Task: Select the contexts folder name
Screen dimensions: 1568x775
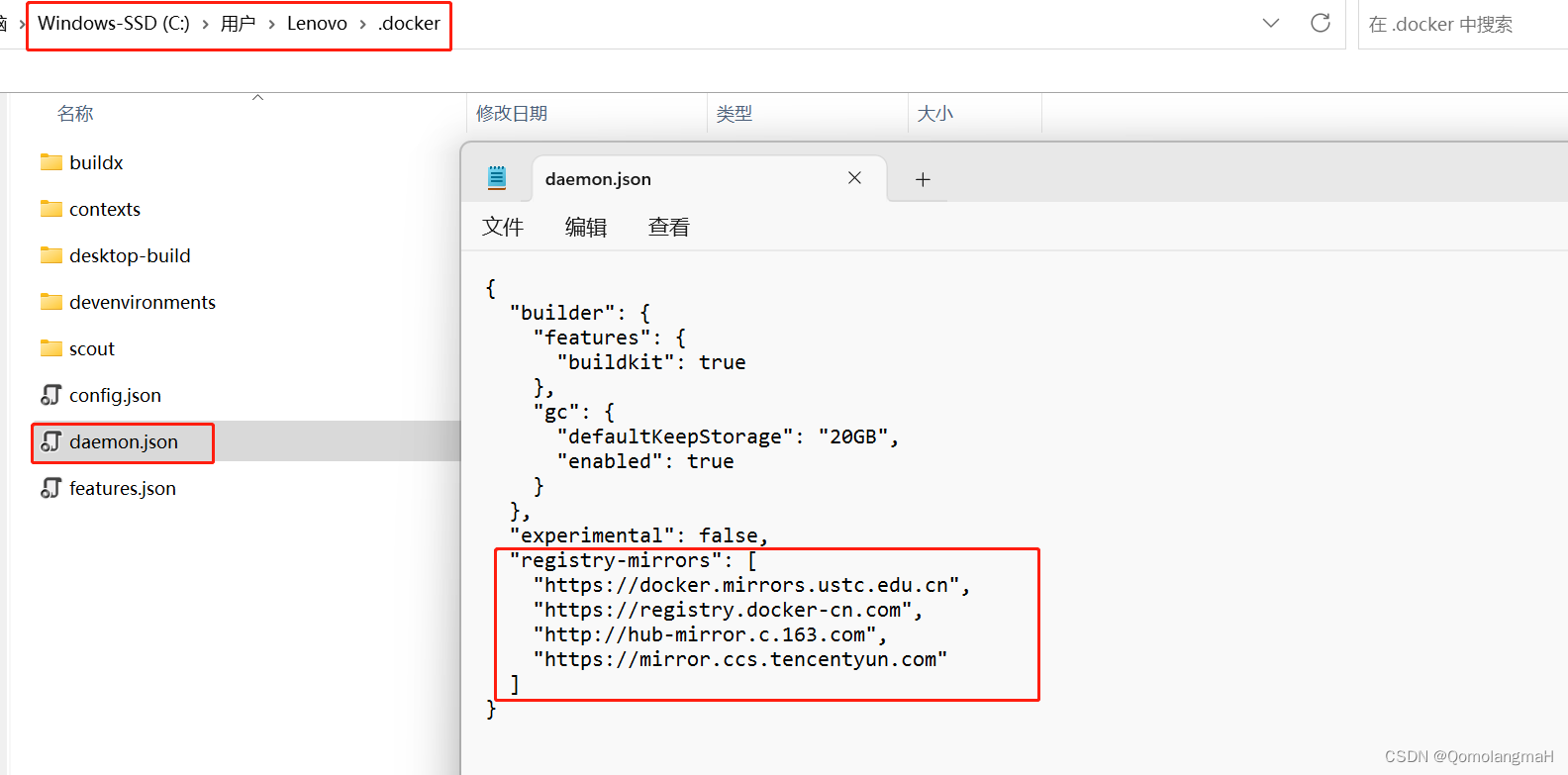Action: click(x=105, y=209)
